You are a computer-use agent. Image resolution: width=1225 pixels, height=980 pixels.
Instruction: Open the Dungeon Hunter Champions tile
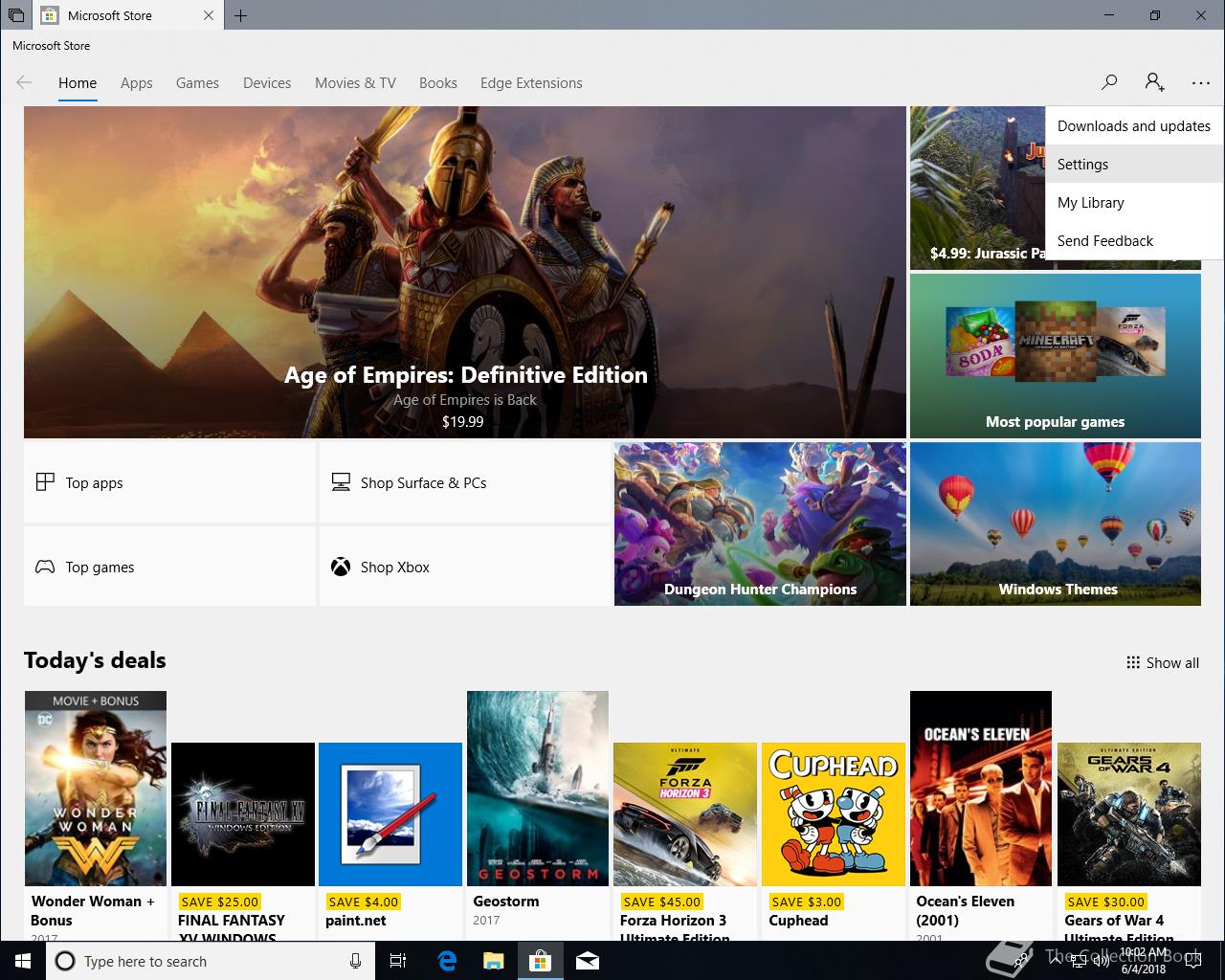coord(760,523)
